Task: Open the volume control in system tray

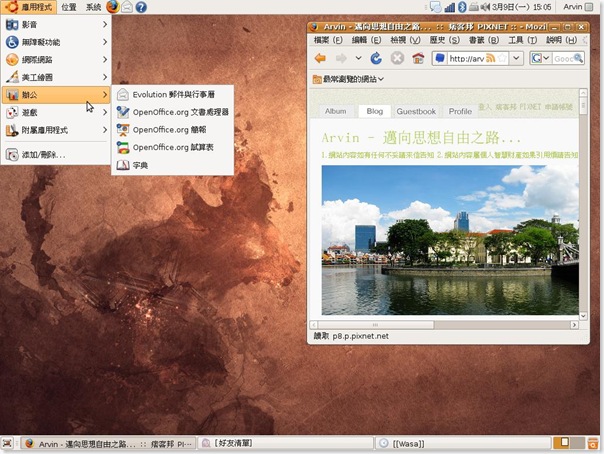Action: (485, 7)
